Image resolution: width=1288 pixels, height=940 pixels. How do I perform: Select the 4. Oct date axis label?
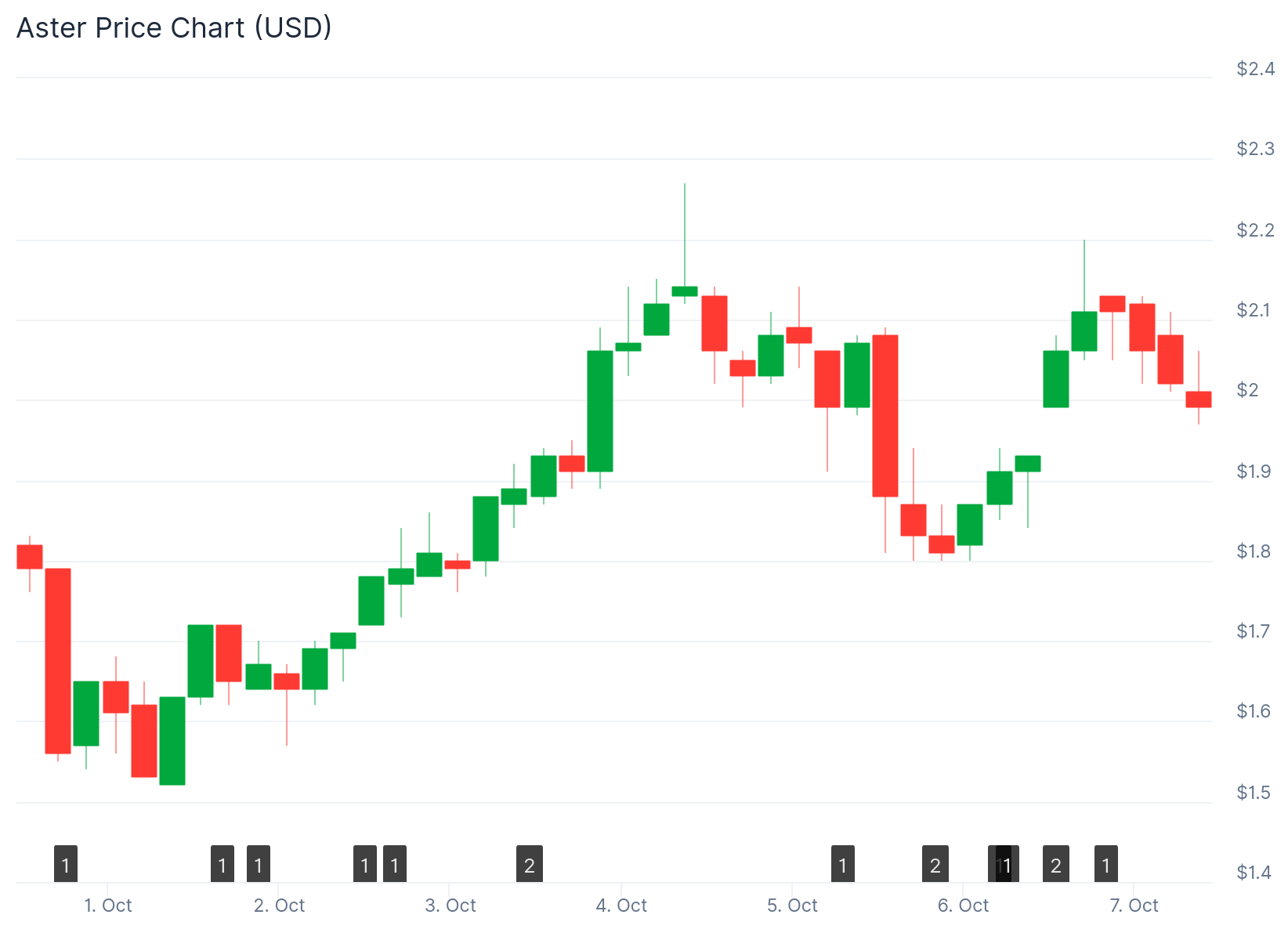pos(621,906)
